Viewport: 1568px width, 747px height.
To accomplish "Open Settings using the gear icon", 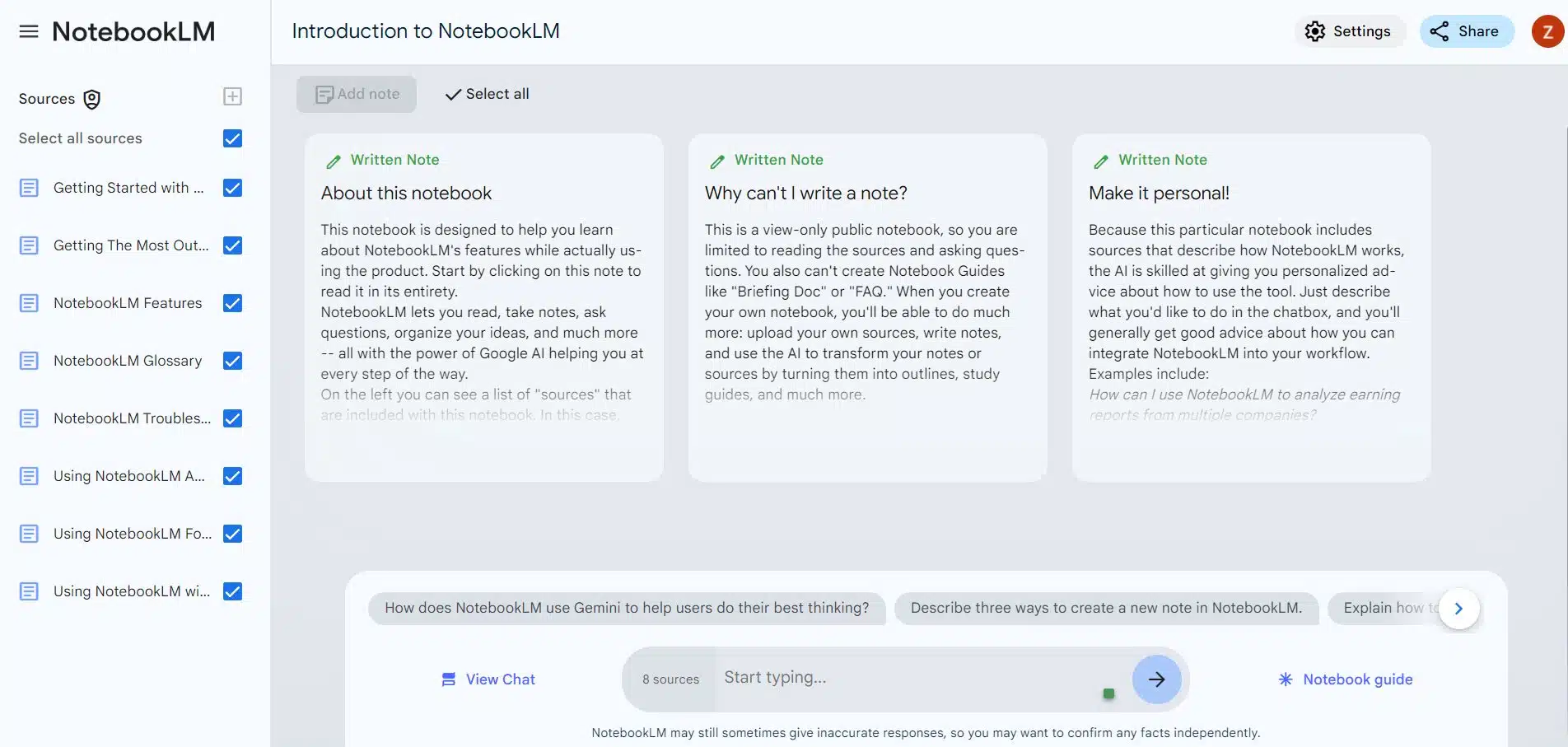I will tap(1316, 30).
